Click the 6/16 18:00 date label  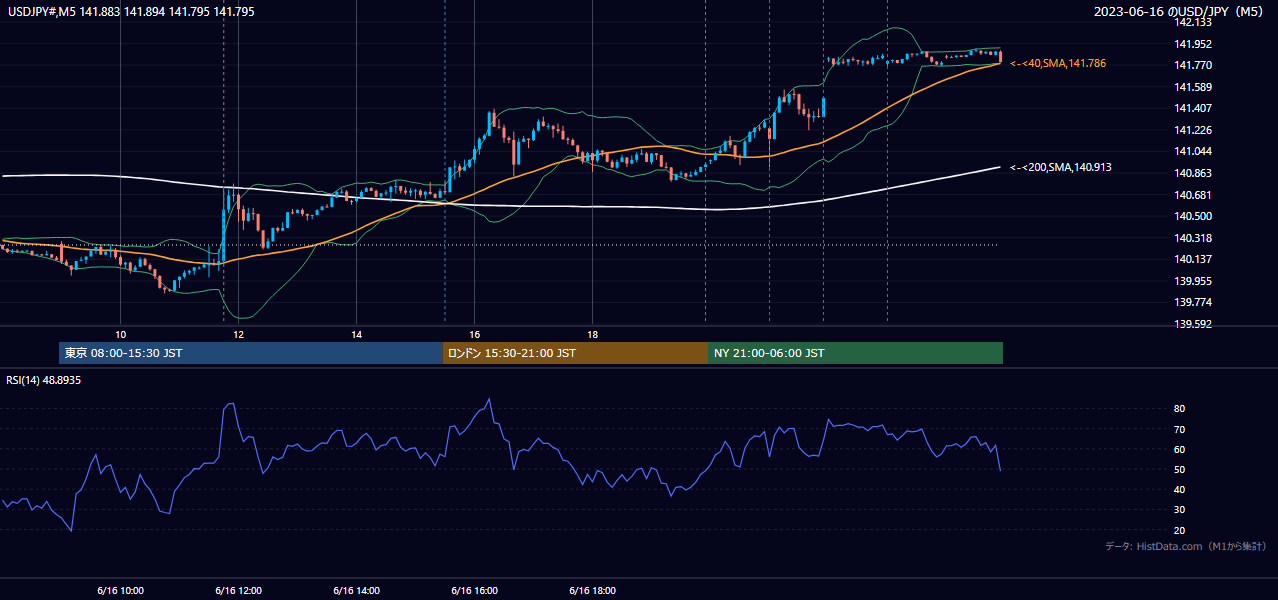[x=592, y=591]
